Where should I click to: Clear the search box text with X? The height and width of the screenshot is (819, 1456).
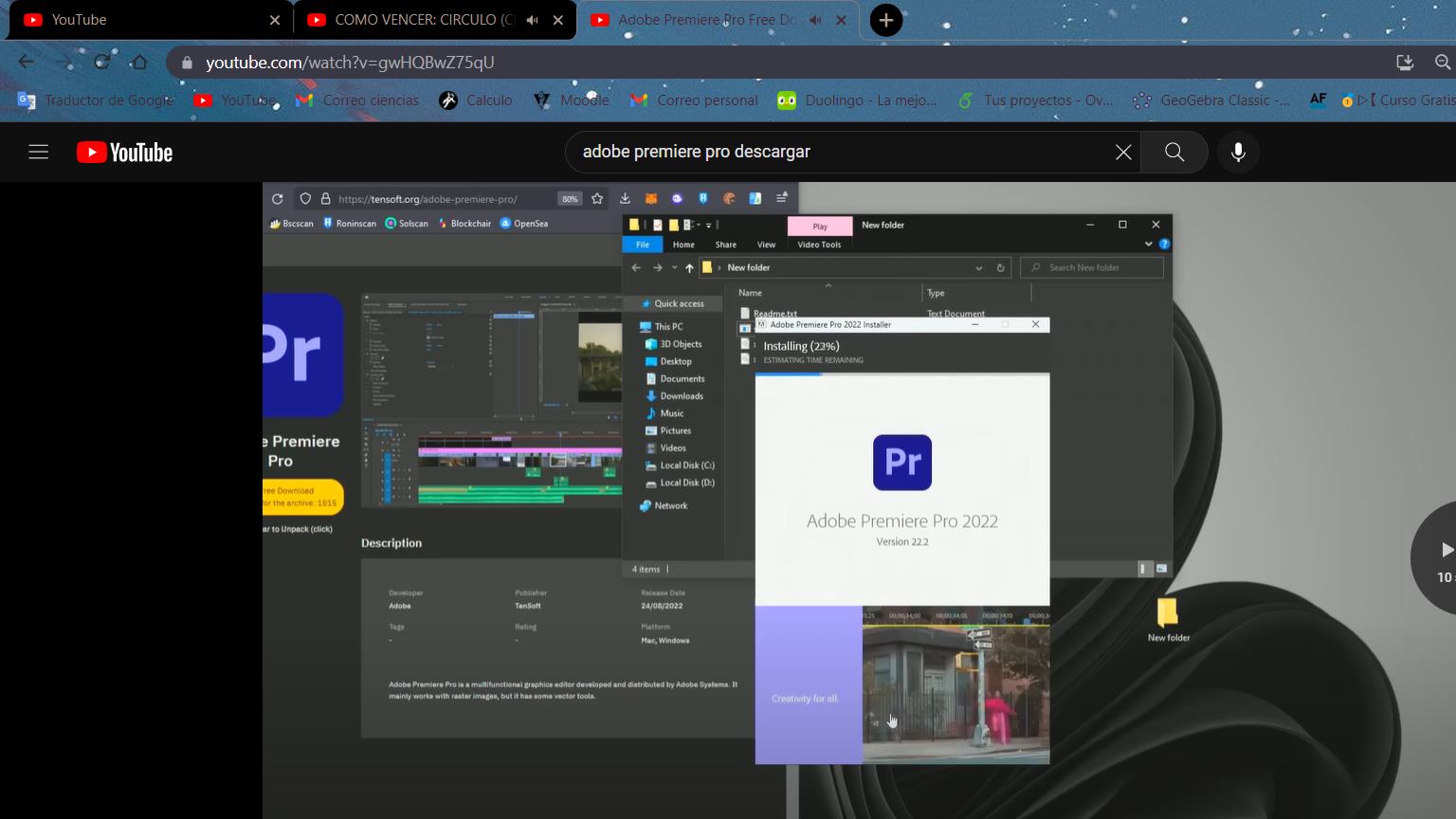point(1123,152)
